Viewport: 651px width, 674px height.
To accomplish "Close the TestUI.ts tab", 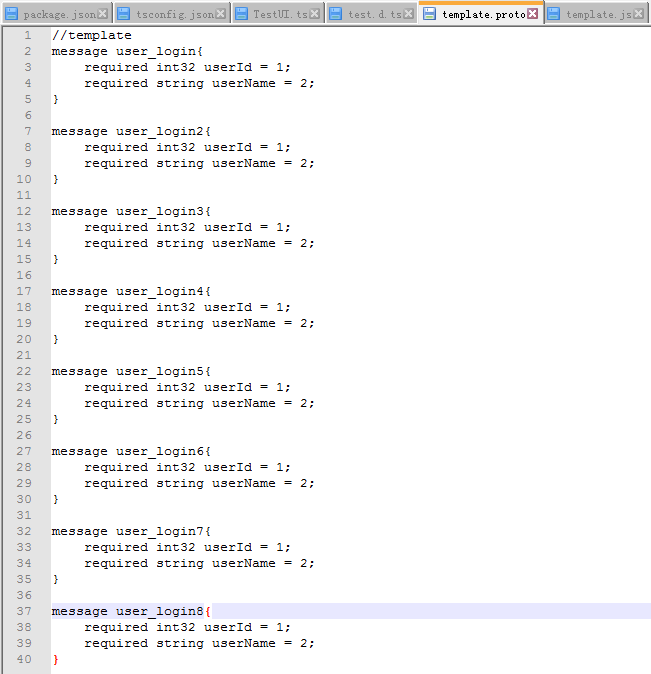I will (314, 14).
